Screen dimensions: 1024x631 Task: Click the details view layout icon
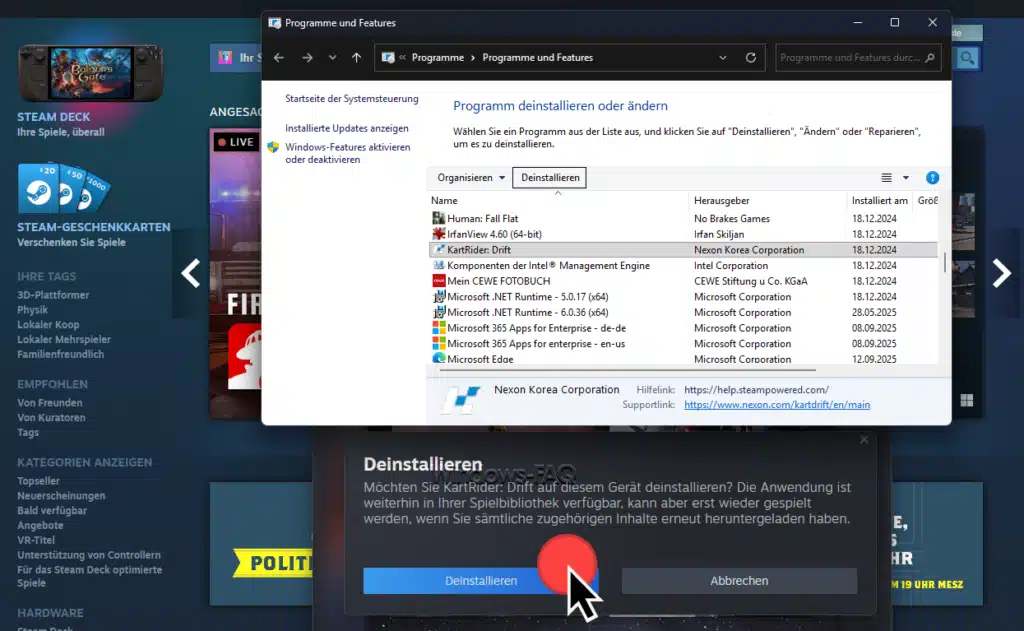pos(886,177)
